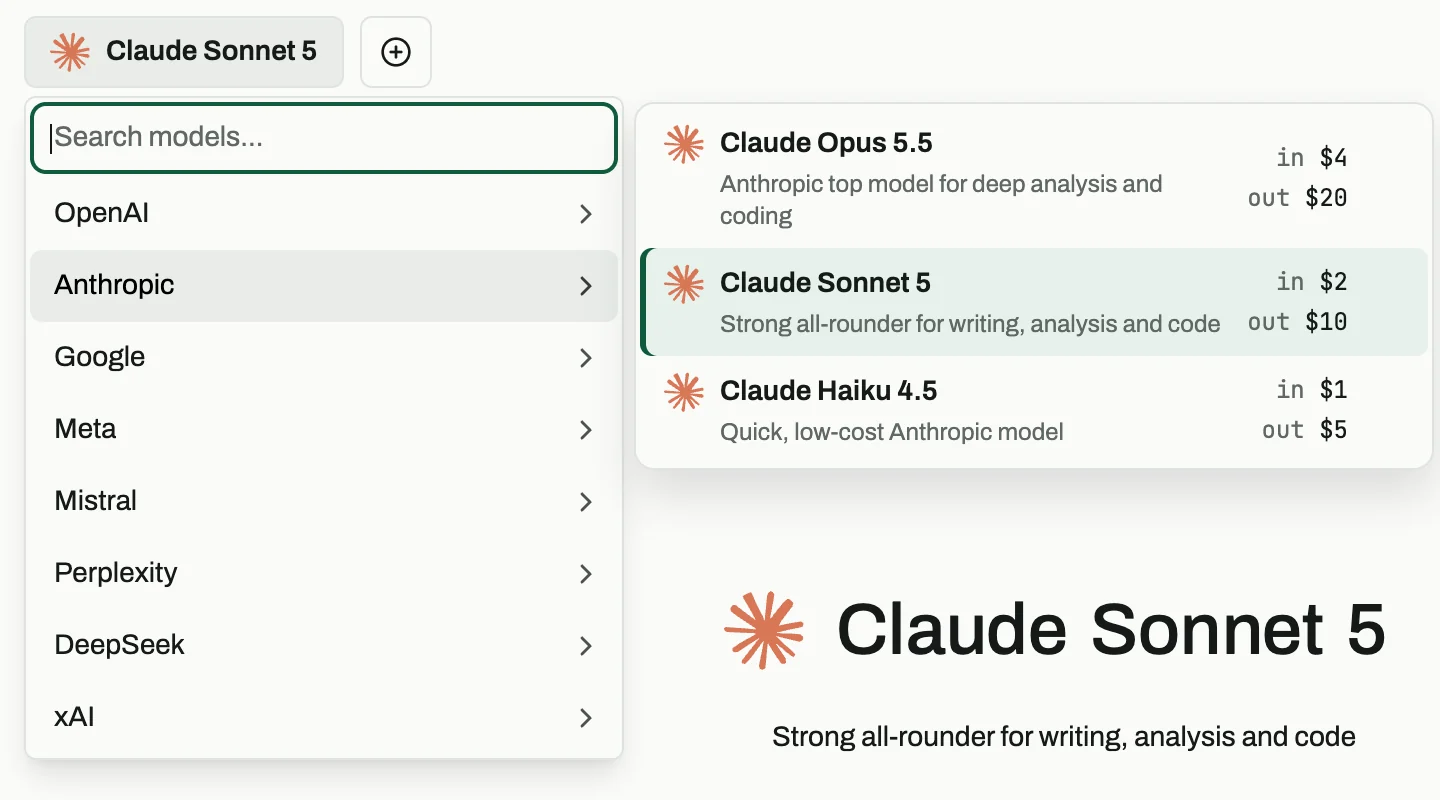1440x800 pixels.
Task: Expand the chevron next to Mistral
Action: click(x=586, y=502)
